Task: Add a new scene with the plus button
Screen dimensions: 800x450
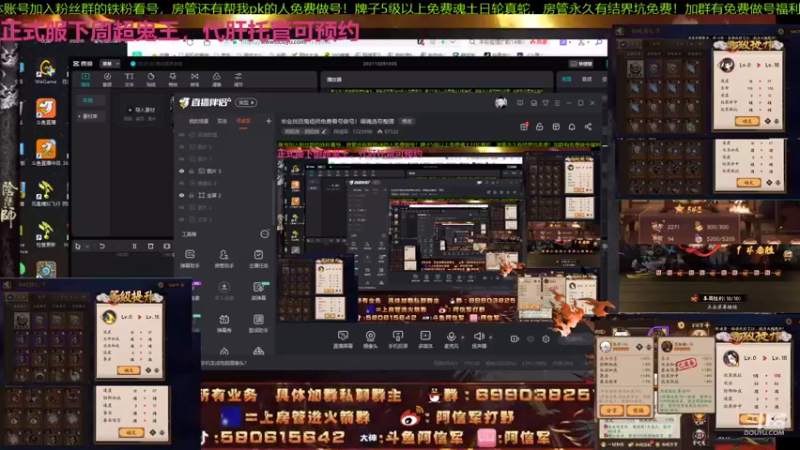Action: [x=268, y=121]
